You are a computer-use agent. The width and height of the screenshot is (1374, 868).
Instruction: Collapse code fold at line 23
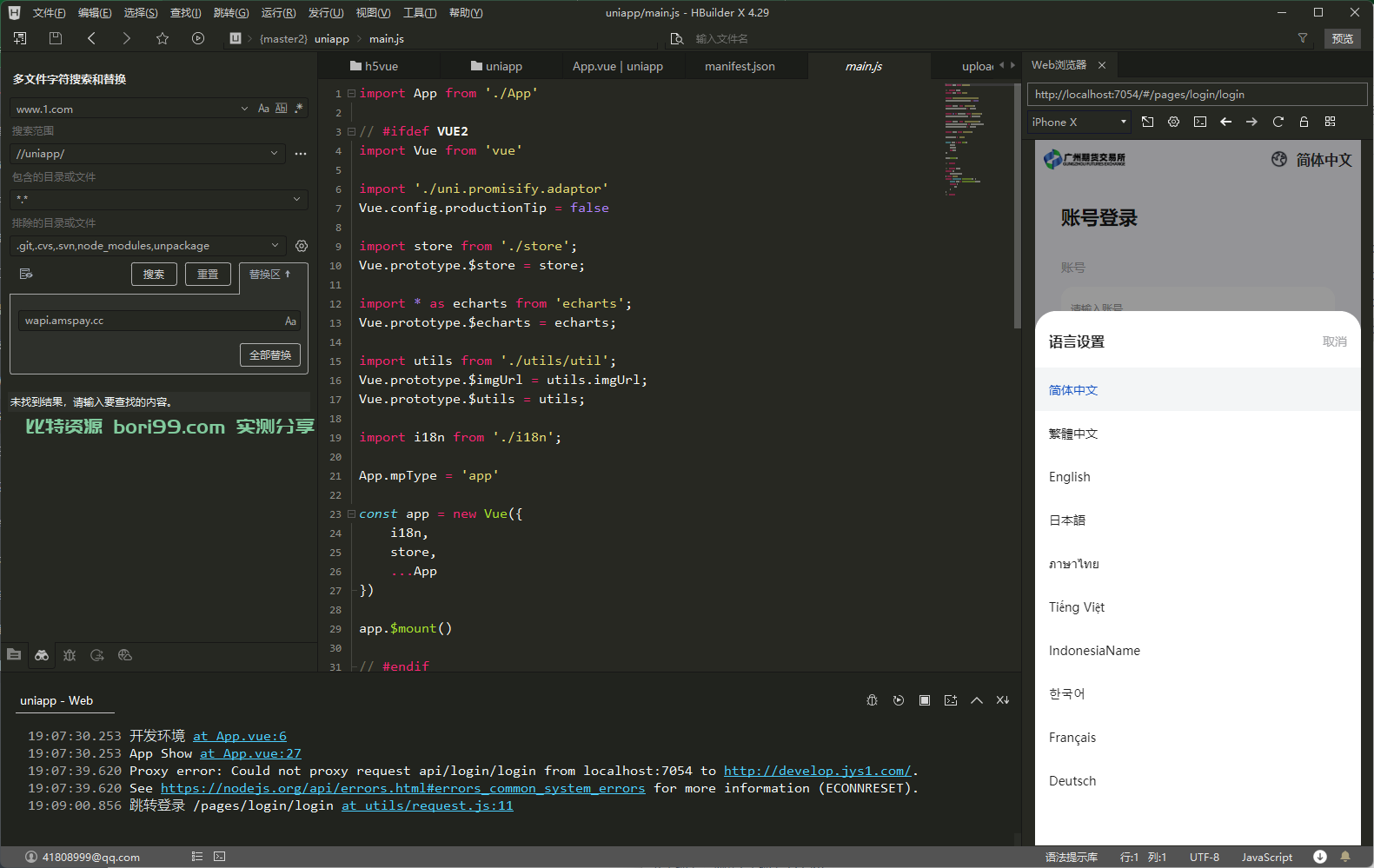[351, 514]
